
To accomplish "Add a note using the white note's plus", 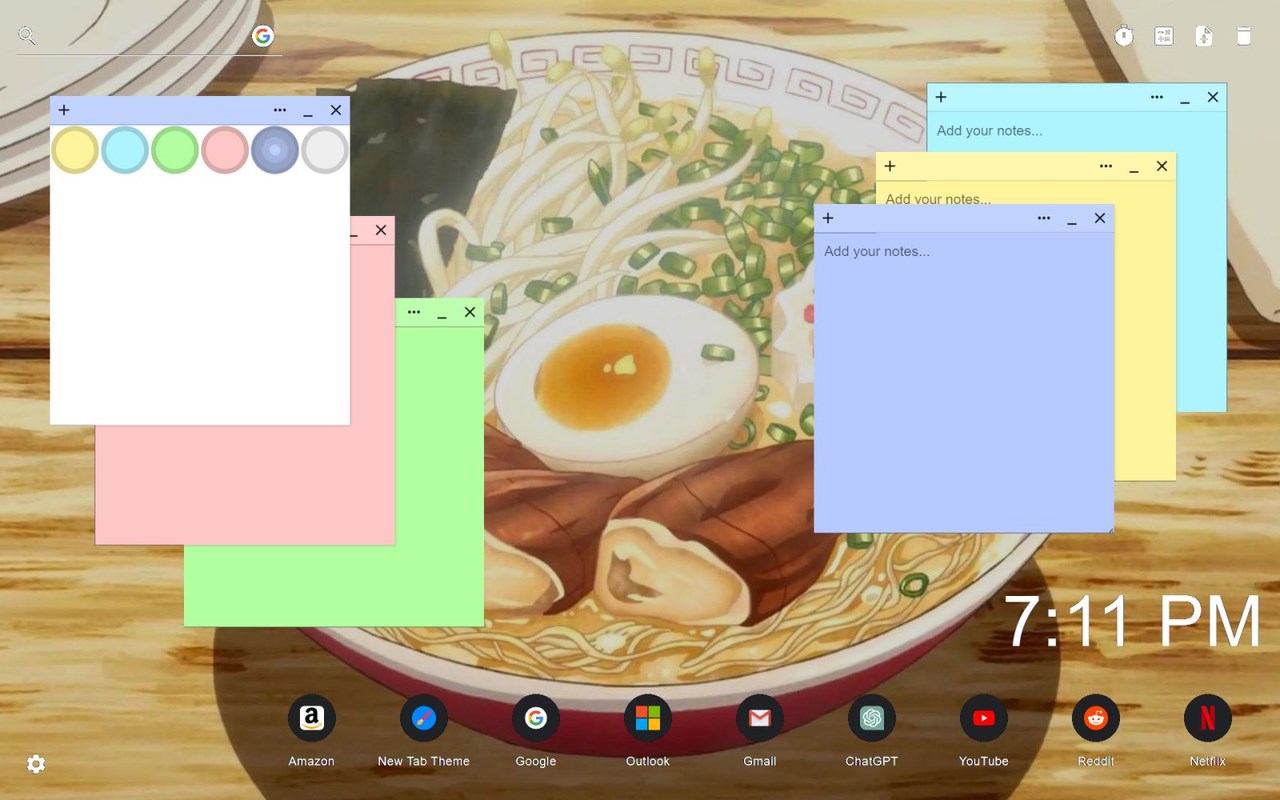I will pyautogui.click(x=64, y=110).
